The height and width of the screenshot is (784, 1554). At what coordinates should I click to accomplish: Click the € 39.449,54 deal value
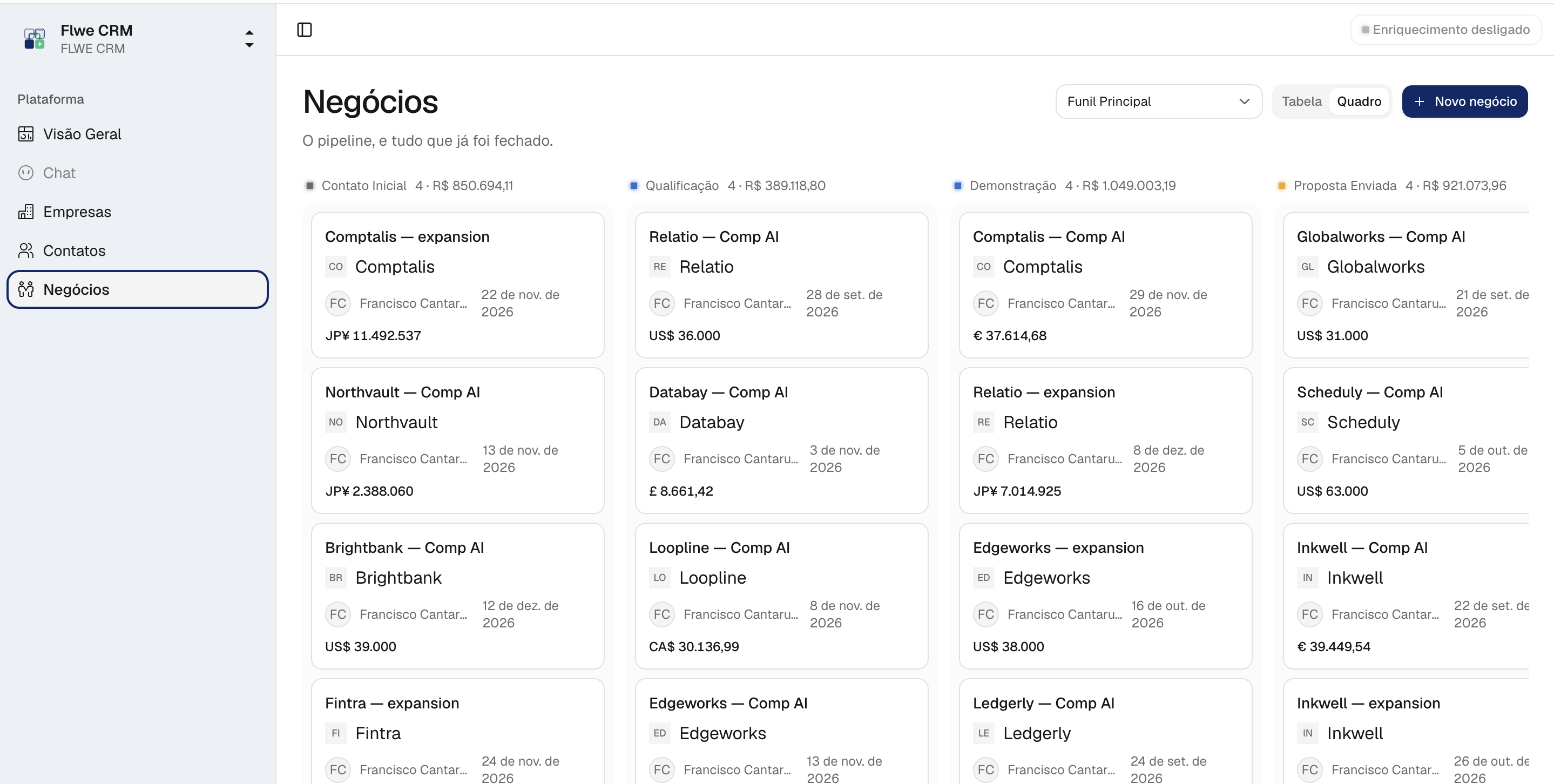click(1334, 646)
